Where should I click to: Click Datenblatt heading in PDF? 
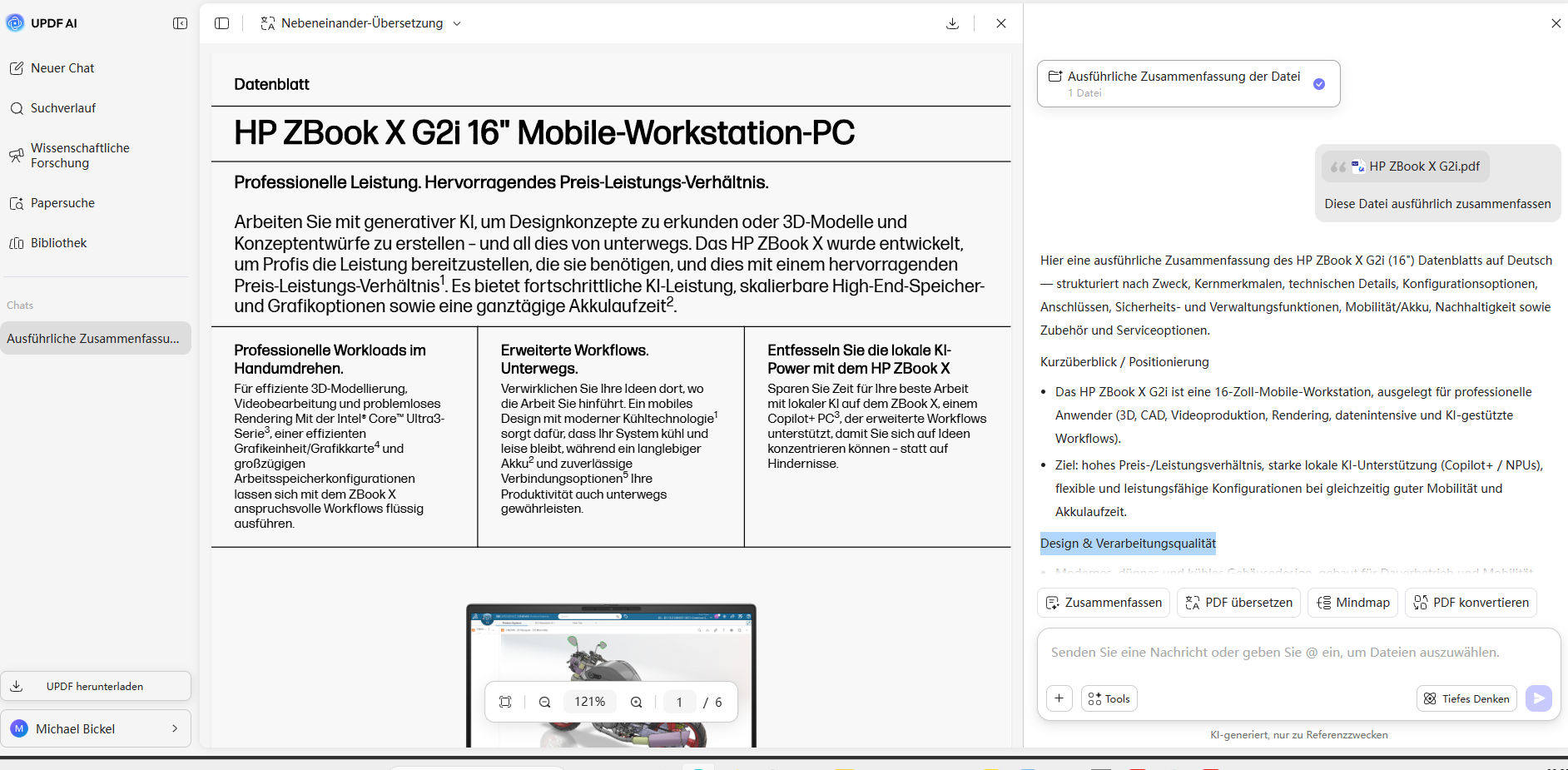(x=271, y=84)
